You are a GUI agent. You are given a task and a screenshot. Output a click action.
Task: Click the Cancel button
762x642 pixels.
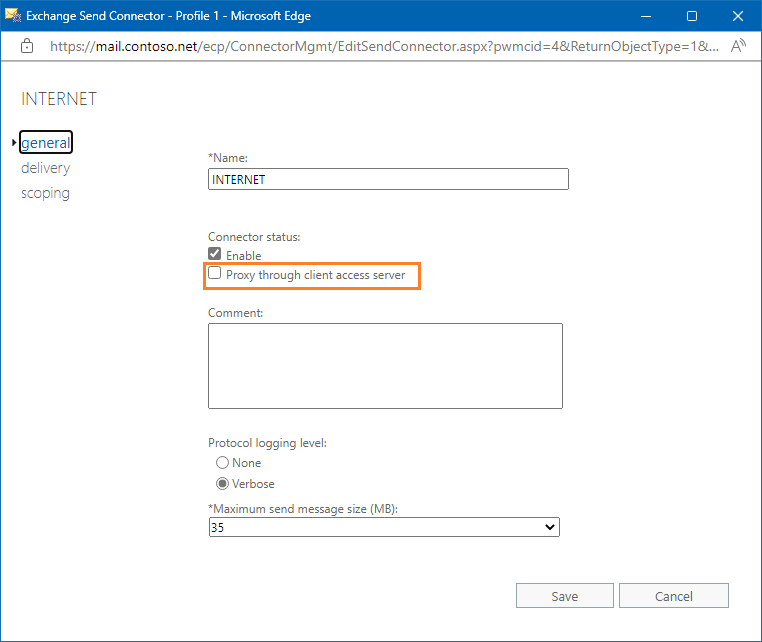[674, 596]
